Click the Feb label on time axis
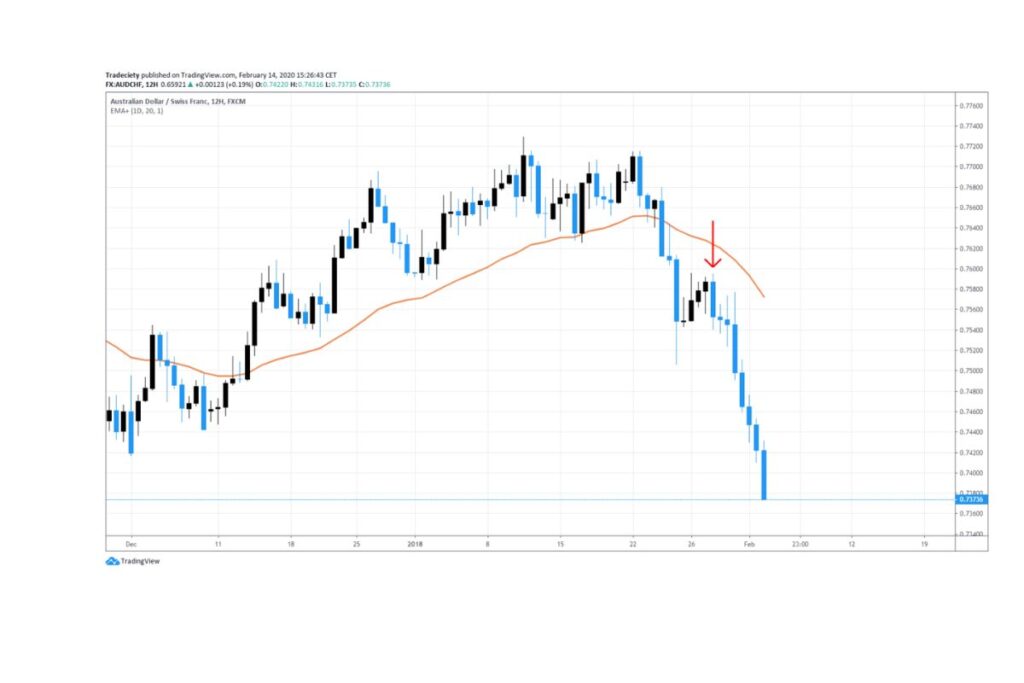 coord(749,544)
